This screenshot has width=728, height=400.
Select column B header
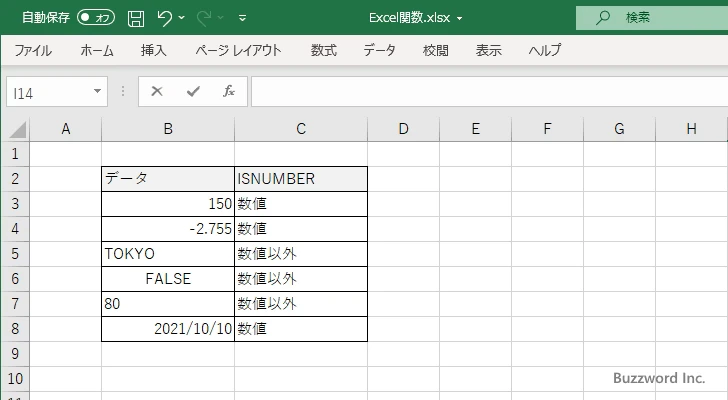168,129
